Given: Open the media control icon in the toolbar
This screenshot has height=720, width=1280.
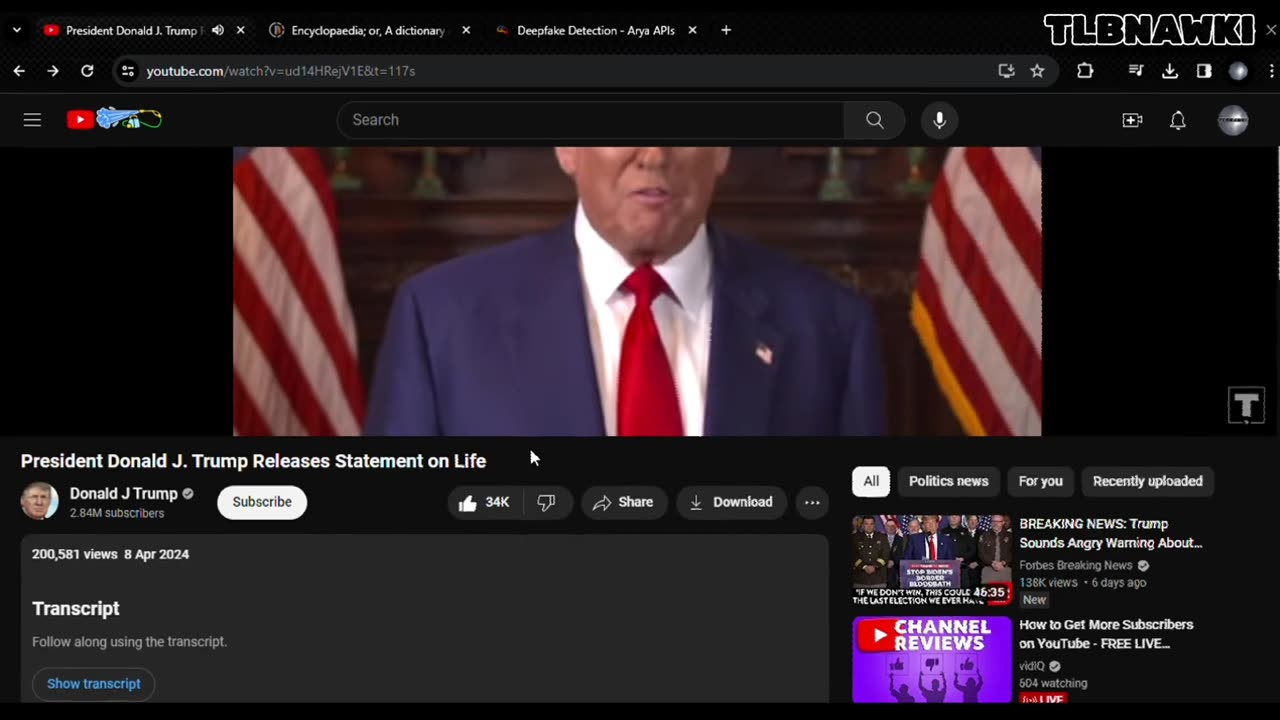Looking at the screenshot, I should (x=1136, y=71).
